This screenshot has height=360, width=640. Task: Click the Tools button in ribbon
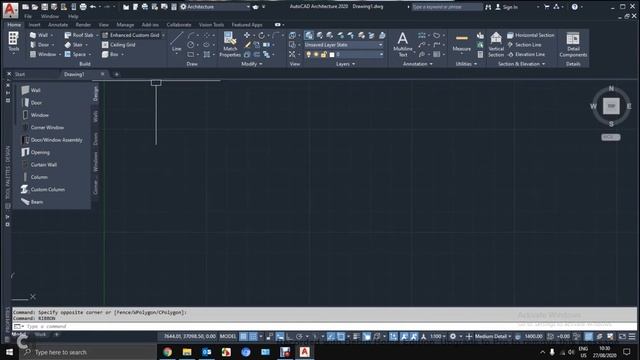pyautogui.click(x=13, y=42)
